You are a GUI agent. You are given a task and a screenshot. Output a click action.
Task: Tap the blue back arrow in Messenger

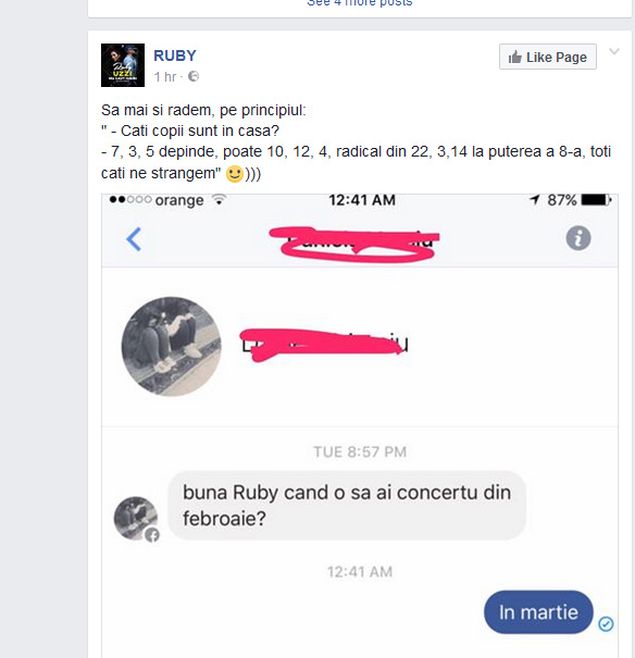pyautogui.click(x=134, y=239)
